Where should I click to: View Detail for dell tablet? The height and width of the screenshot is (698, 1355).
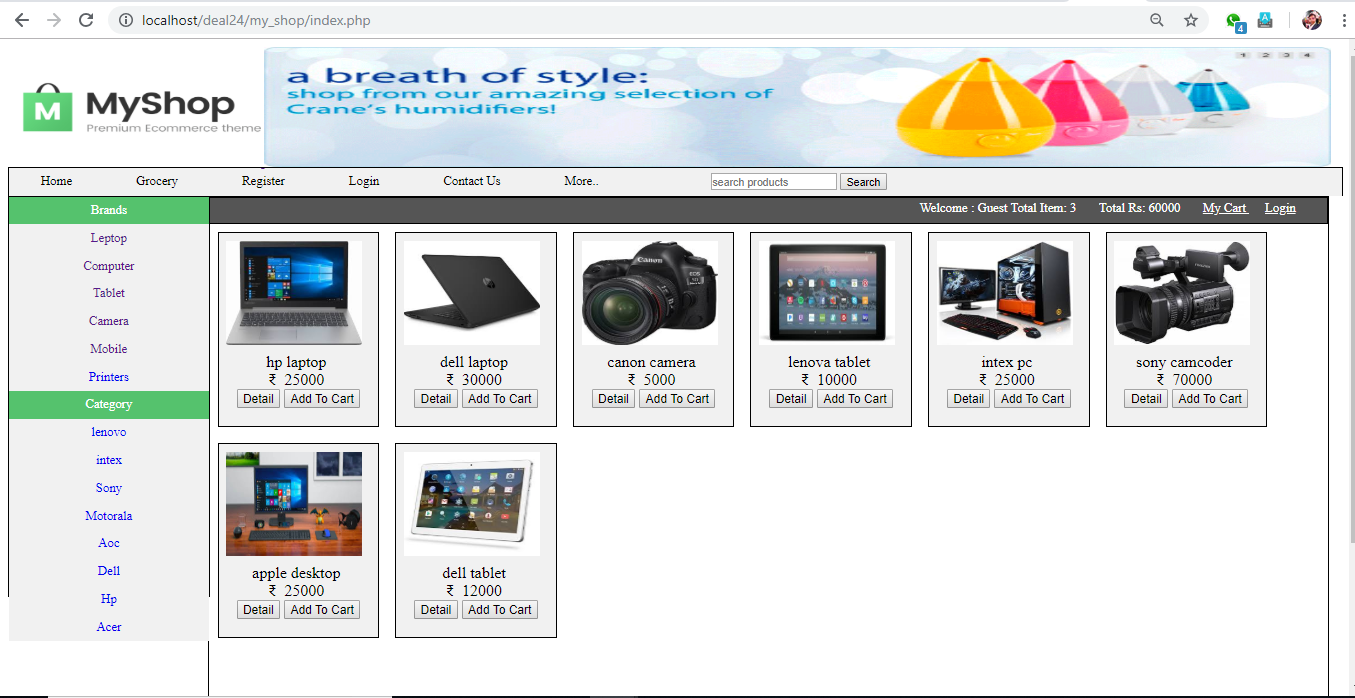436,609
